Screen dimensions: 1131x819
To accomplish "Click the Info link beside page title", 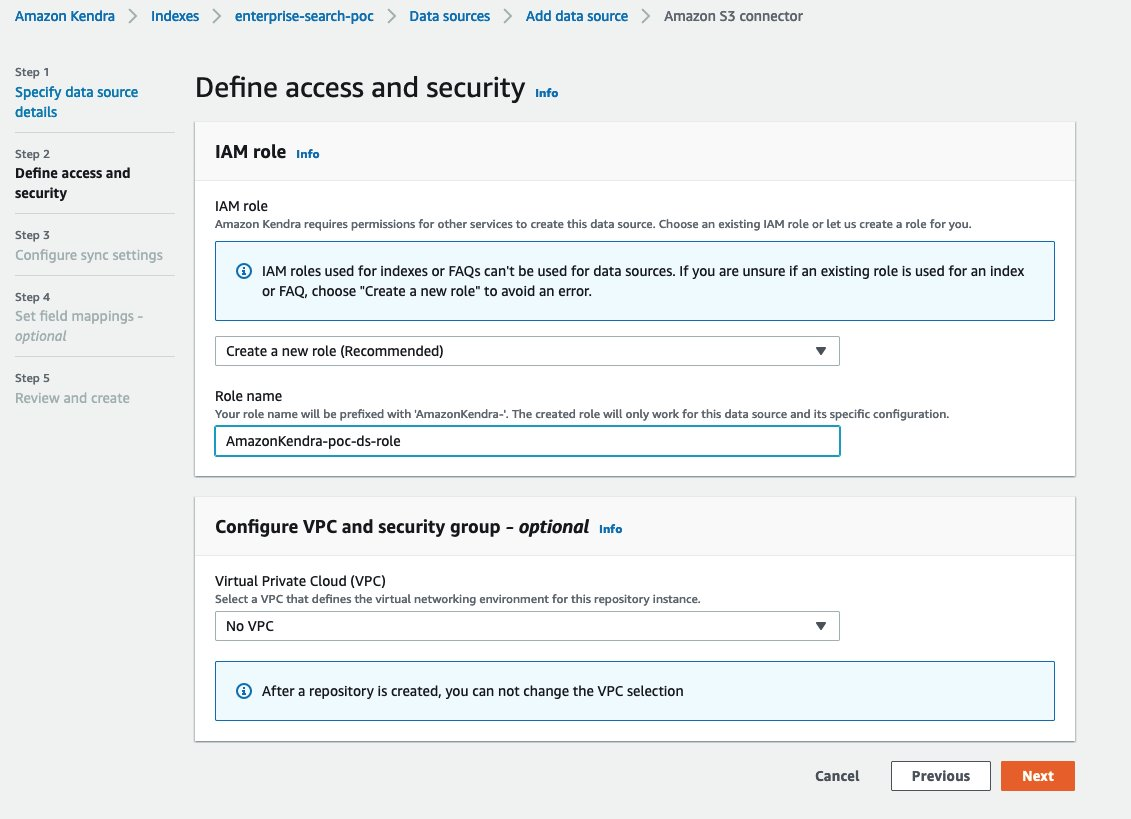I will [546, 93].
